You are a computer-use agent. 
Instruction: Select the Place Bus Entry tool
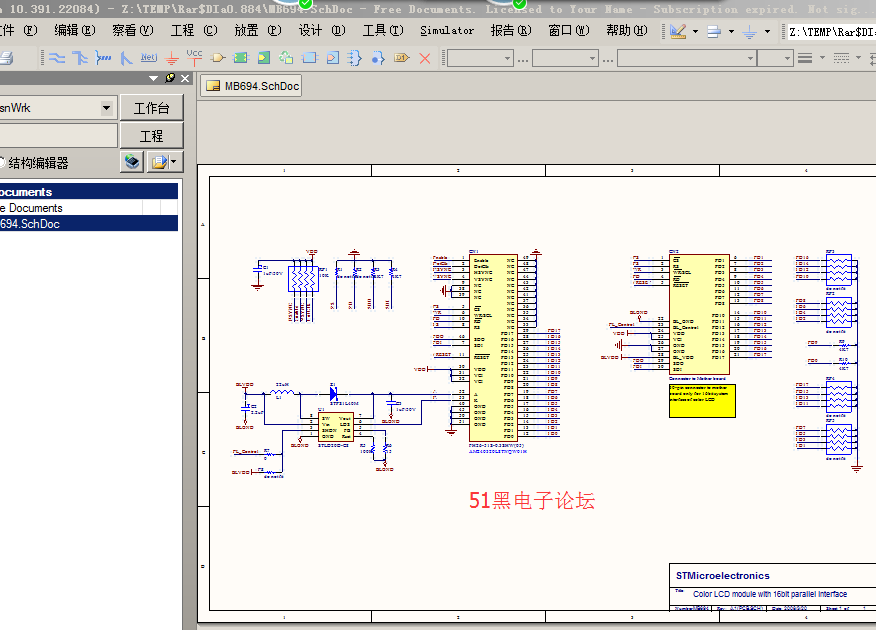click(126, 58)
